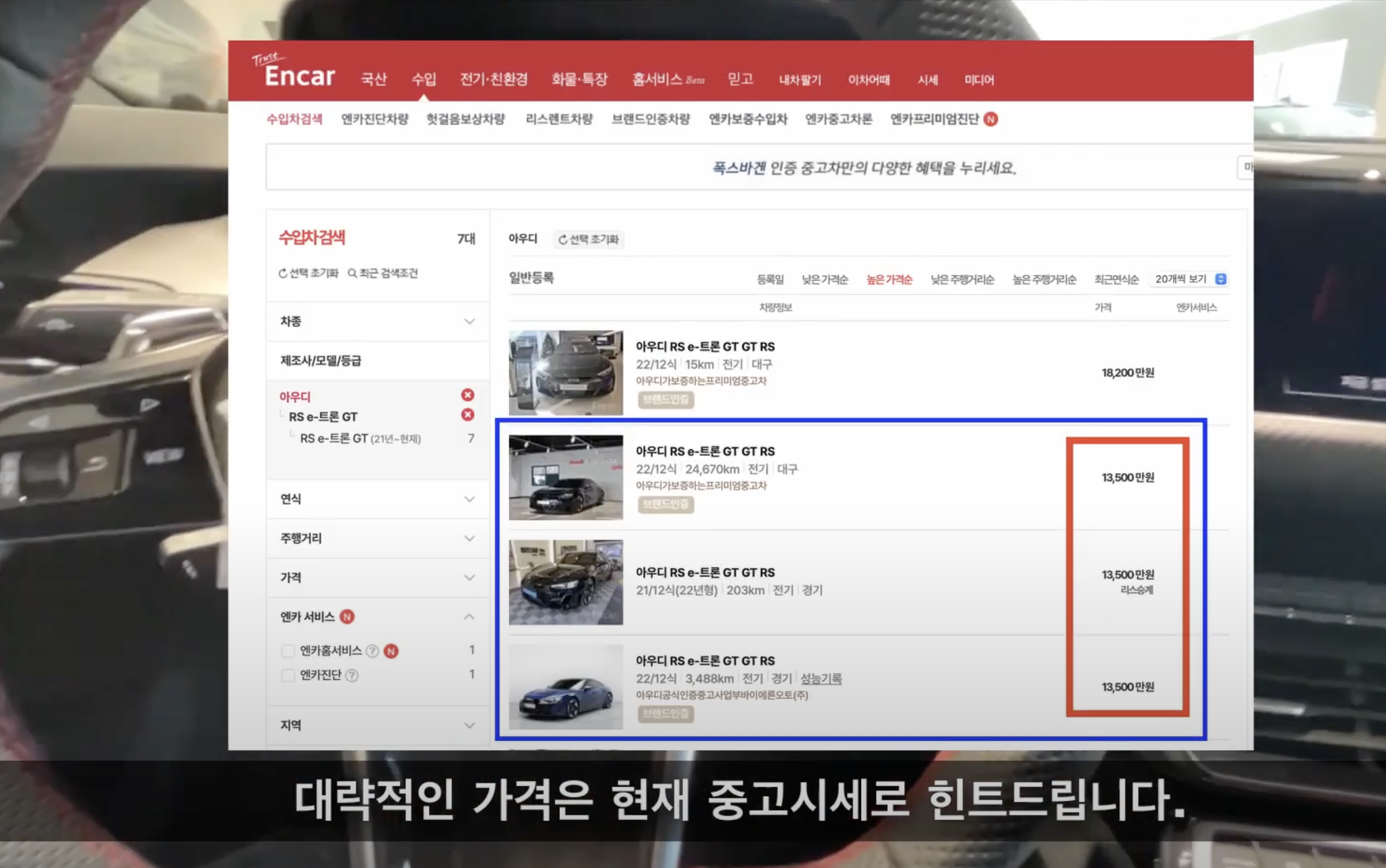Check the 엔카진단 checkbox

288,675
